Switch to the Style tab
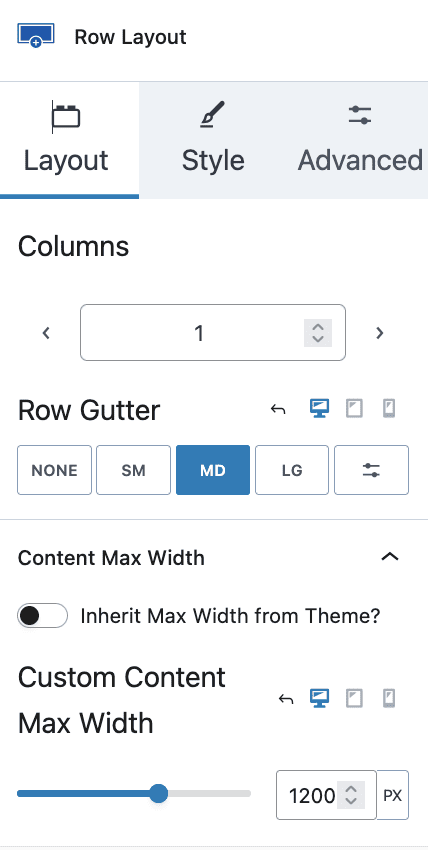This screenshot has height=850, width=428. (x=212, y=140)
